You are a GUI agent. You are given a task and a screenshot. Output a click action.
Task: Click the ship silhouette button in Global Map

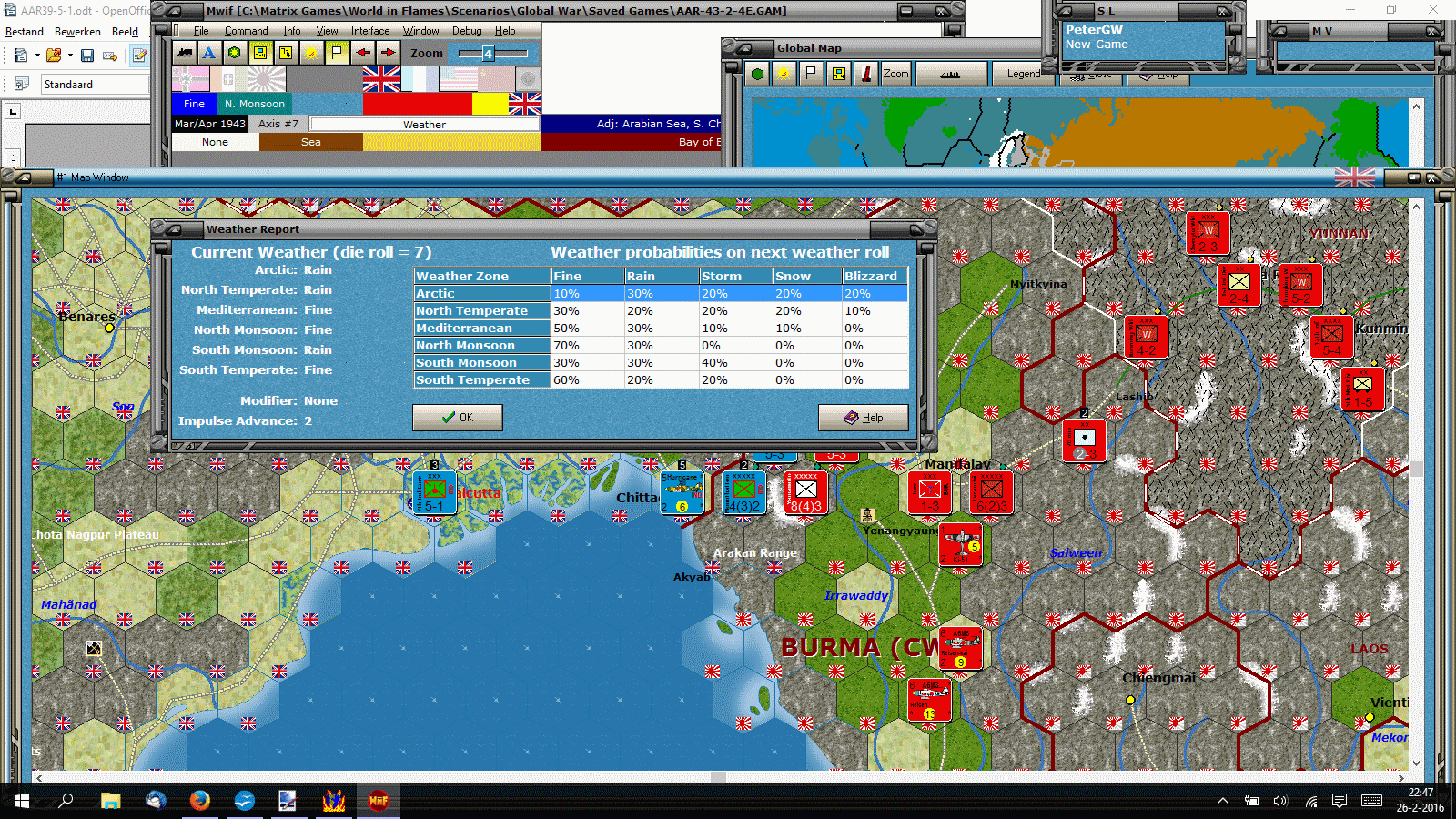[x=950, y=74]
